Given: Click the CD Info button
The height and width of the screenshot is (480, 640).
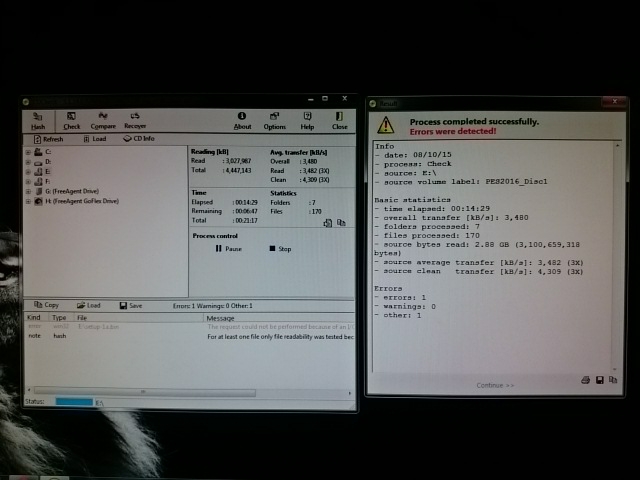Looking at the screenshot, I should (138, 139).
